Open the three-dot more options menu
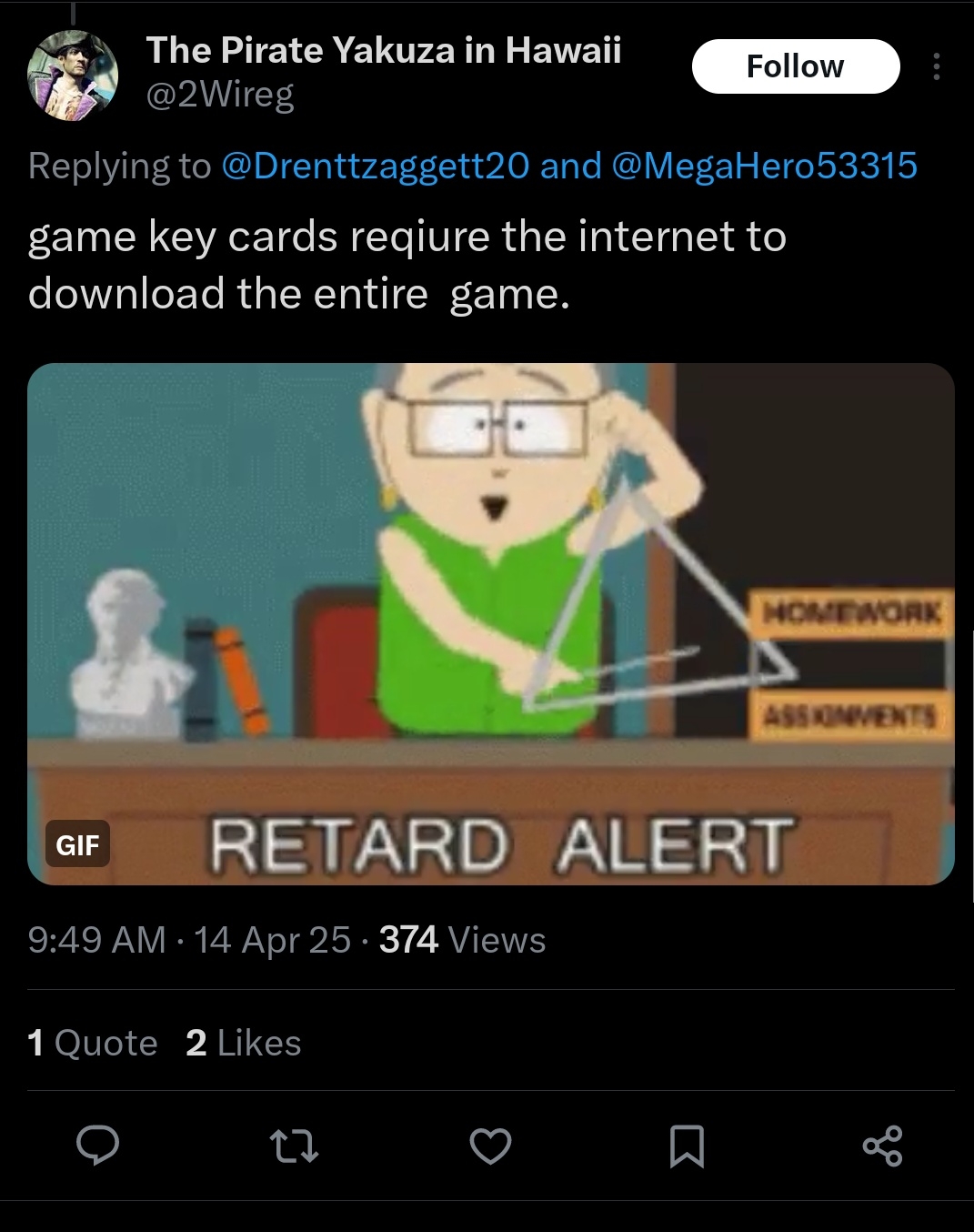The width and height of the screenshot is (974, 1232). pyautogui.click(x=936, y=66)
